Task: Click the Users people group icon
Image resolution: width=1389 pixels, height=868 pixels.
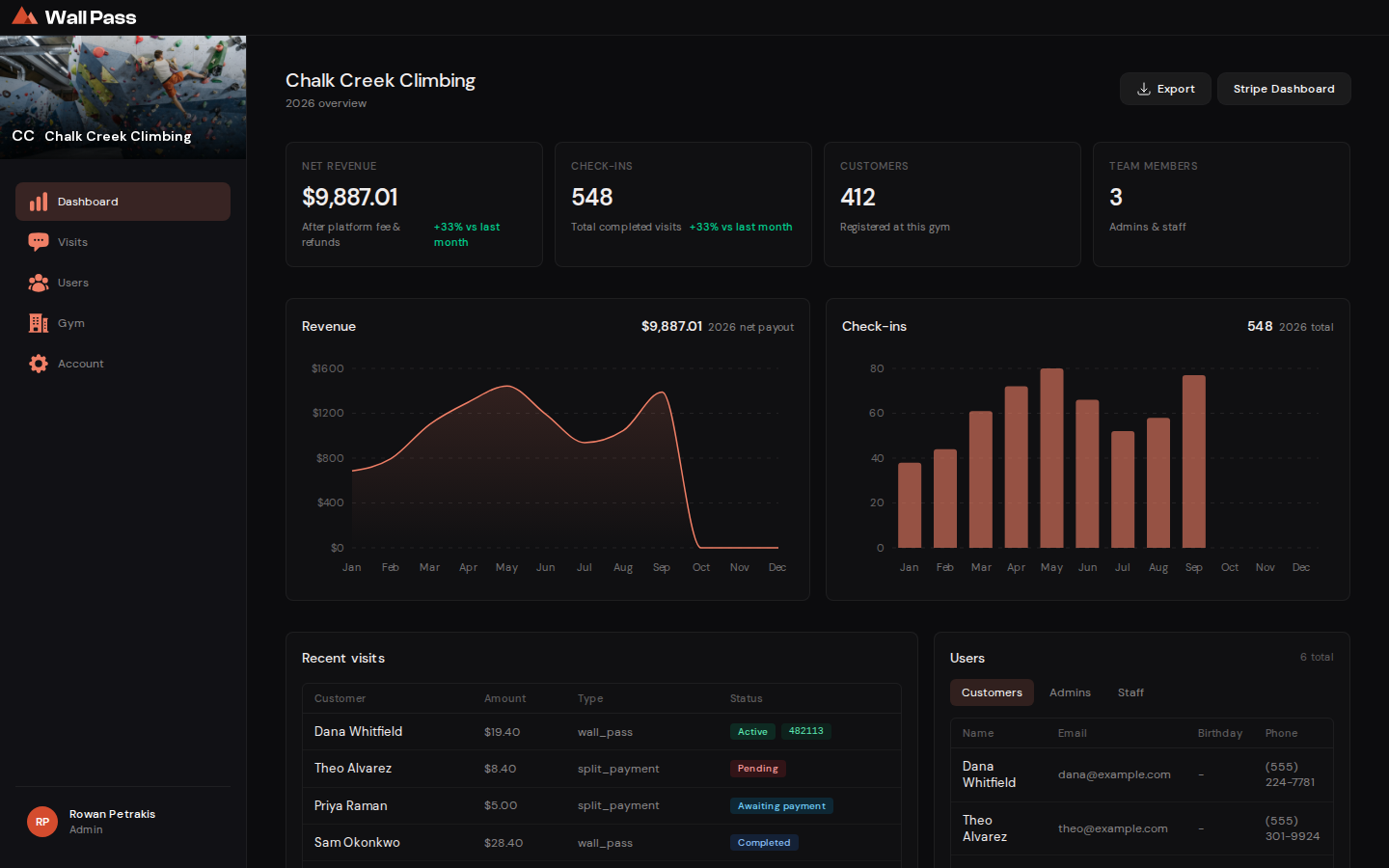Action: pyautogui.click(x=39, y=283)
